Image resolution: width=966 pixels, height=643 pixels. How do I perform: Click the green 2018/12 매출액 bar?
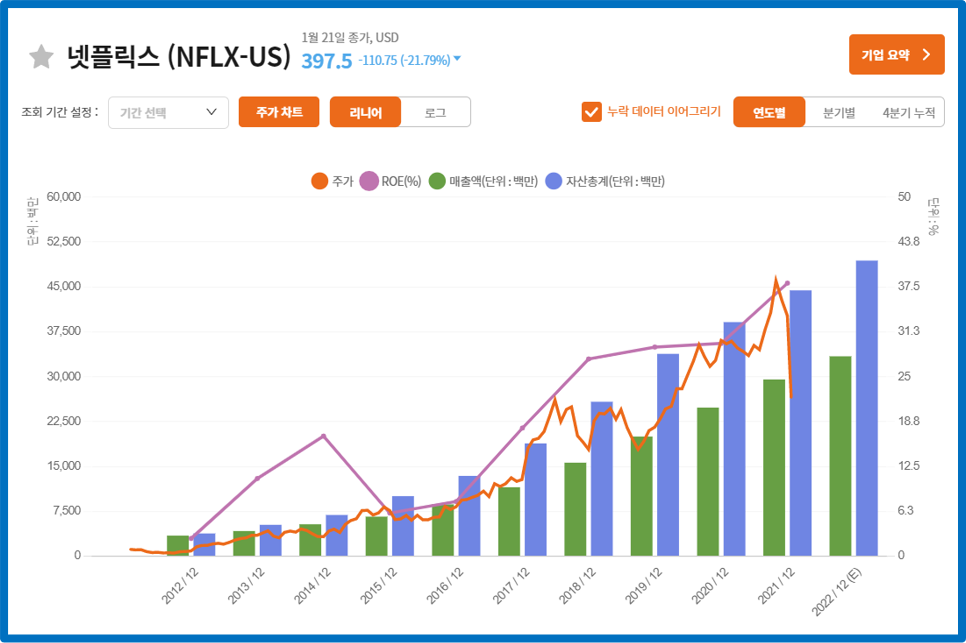pyautogui.click(x=575, y=509)
